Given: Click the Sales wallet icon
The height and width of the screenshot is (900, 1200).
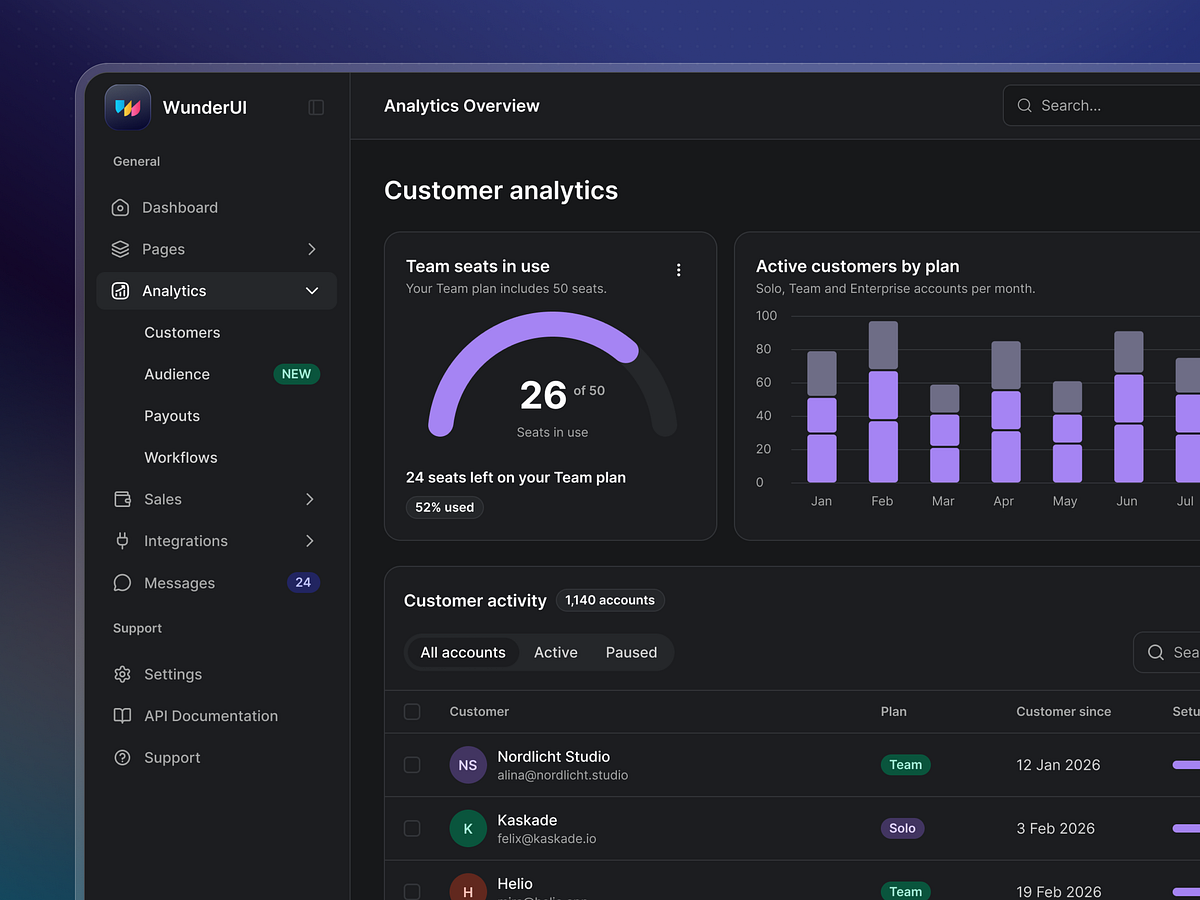Looking at the screenshot, I should (x=122, y=499).
